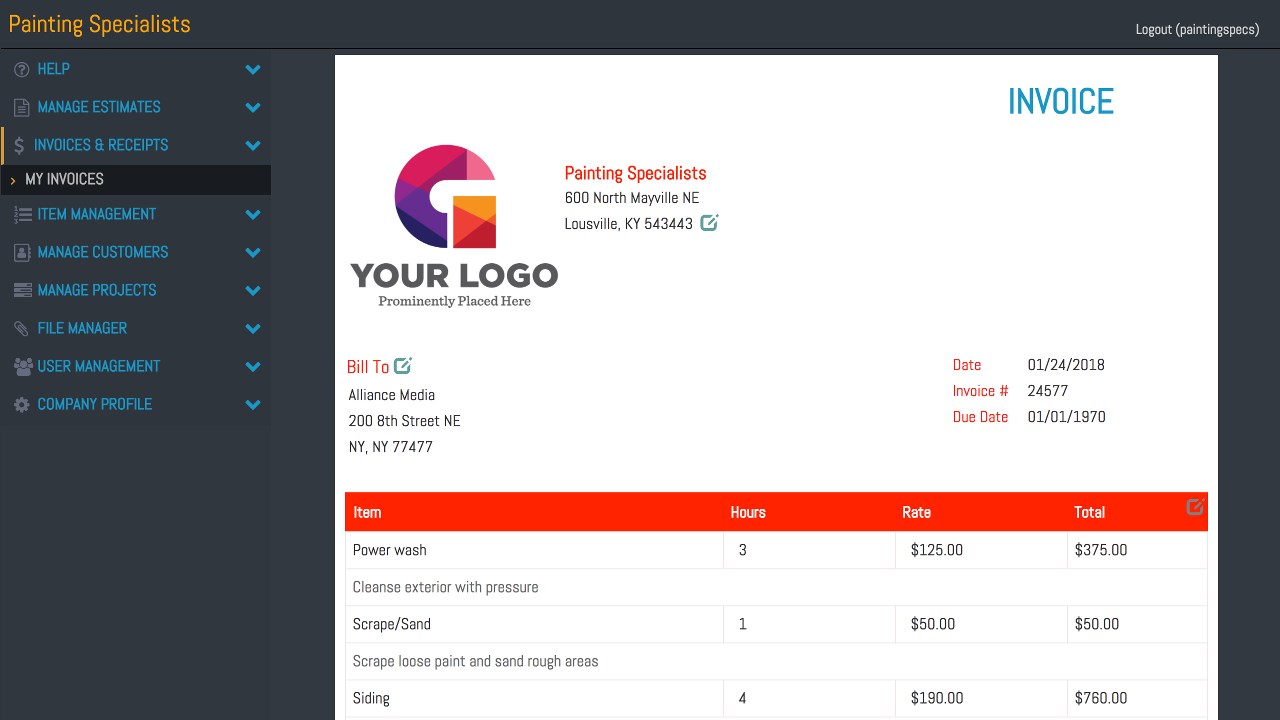Click the Company Profile gear icon

pyautogui.click(x=21, y=404)
